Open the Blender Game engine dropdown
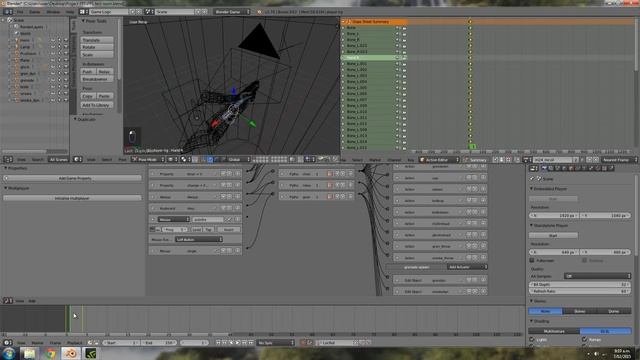Screen dimensions: 640x360 (231, 12)
